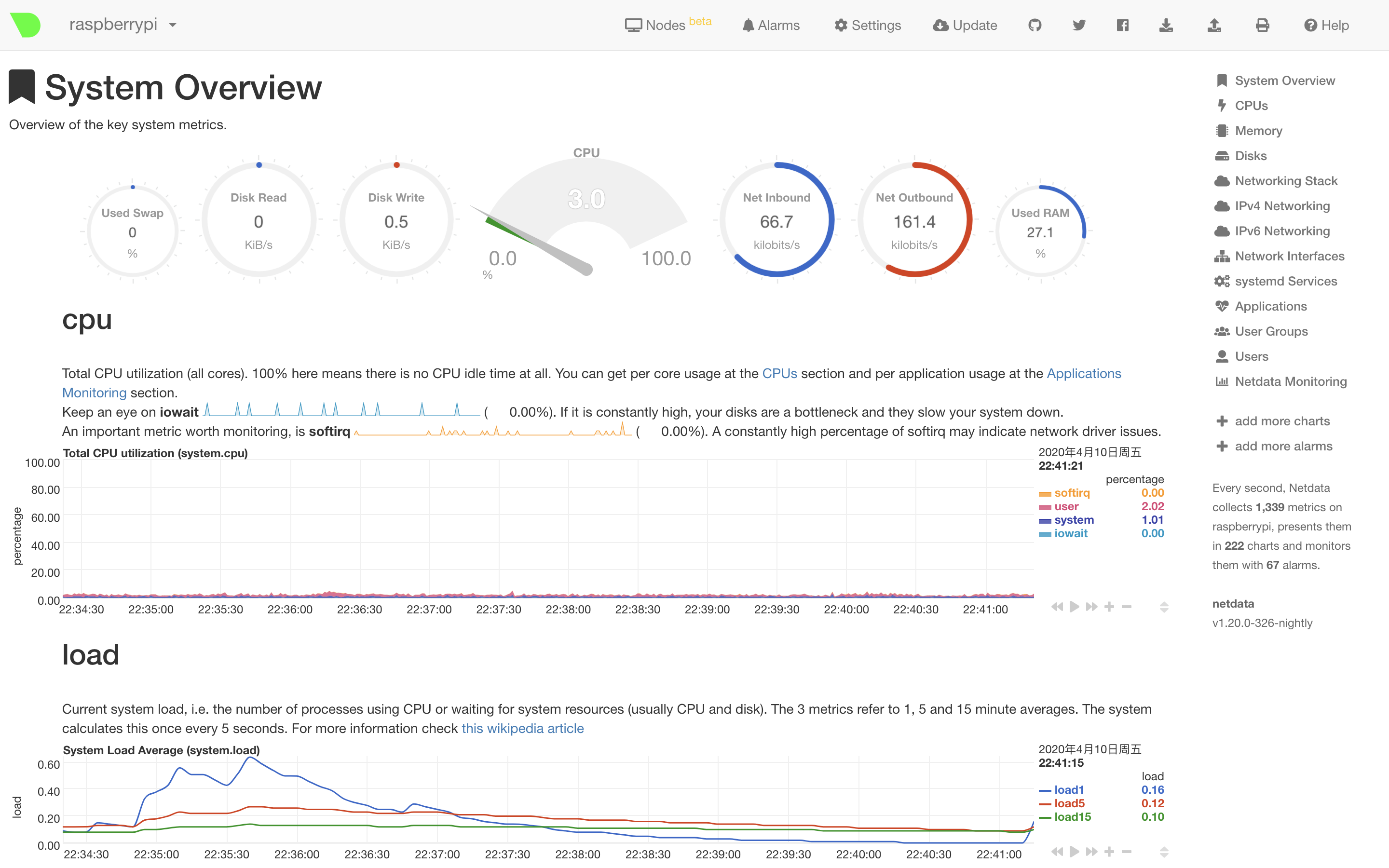1389x868 pixels.
Task: Toggle load5 dimension in load legend
Action: click(x=1062, y=804)
